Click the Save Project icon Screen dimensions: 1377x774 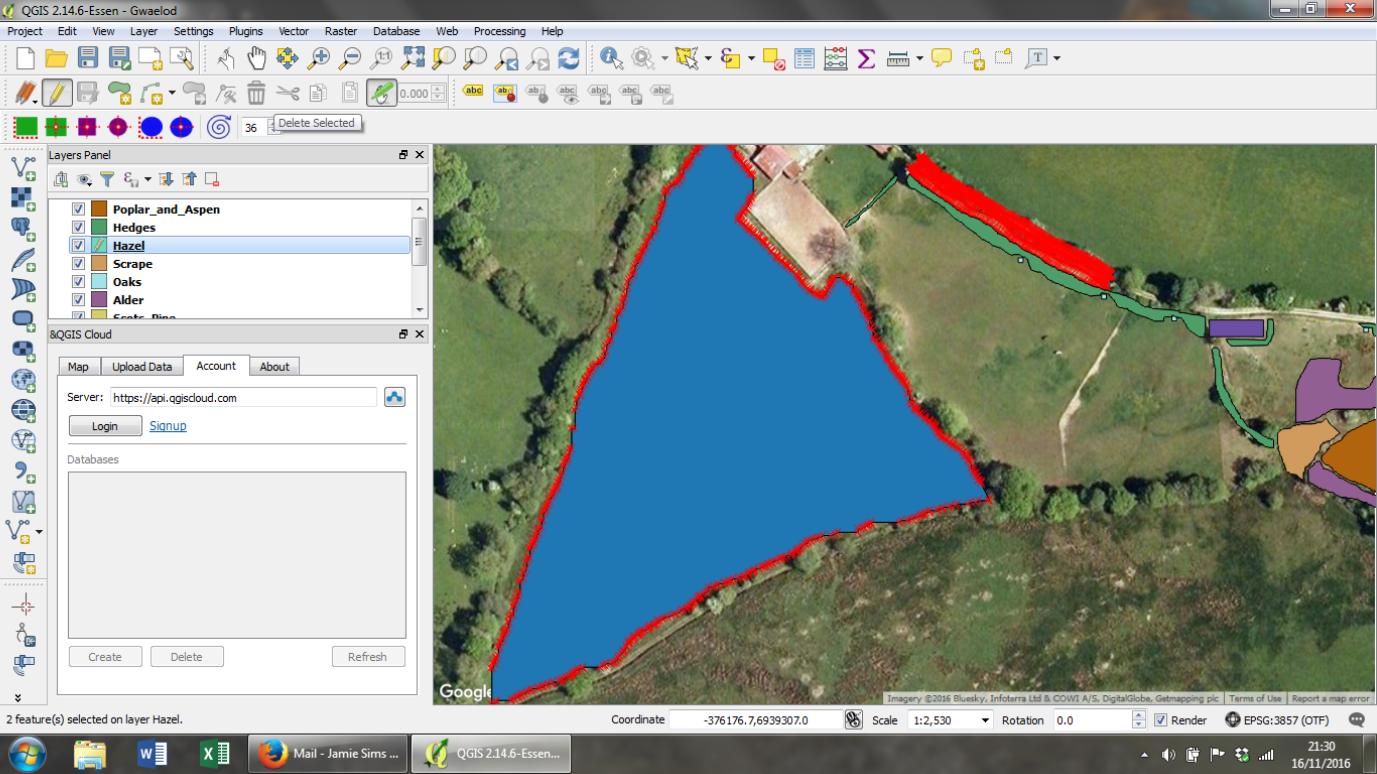click(89, 57)
